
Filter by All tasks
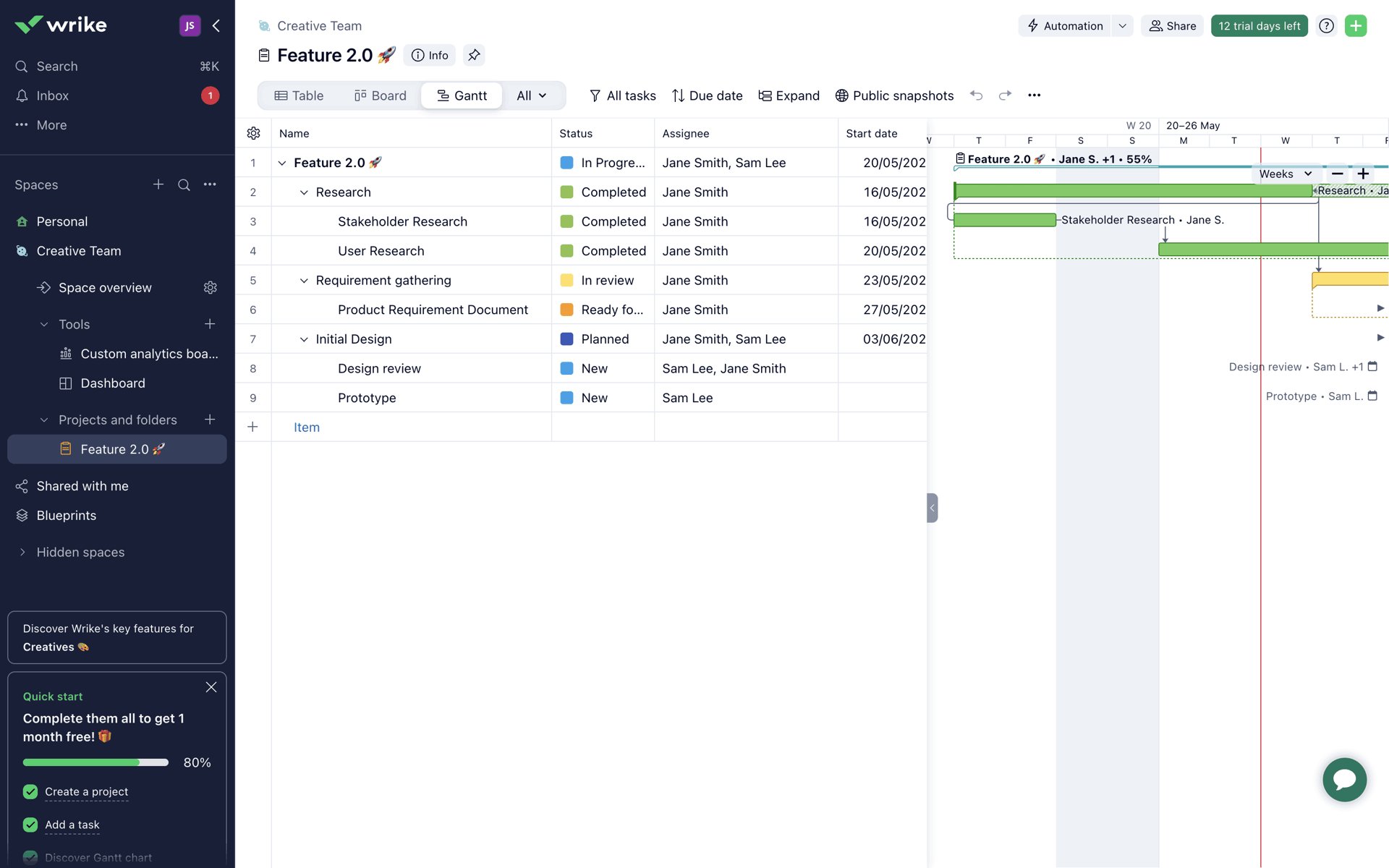[x=622, y=95]
